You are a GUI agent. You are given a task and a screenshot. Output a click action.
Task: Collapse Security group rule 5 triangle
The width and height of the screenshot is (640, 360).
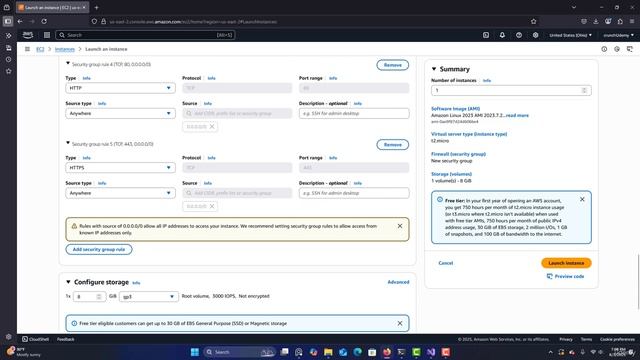point(68,143)
